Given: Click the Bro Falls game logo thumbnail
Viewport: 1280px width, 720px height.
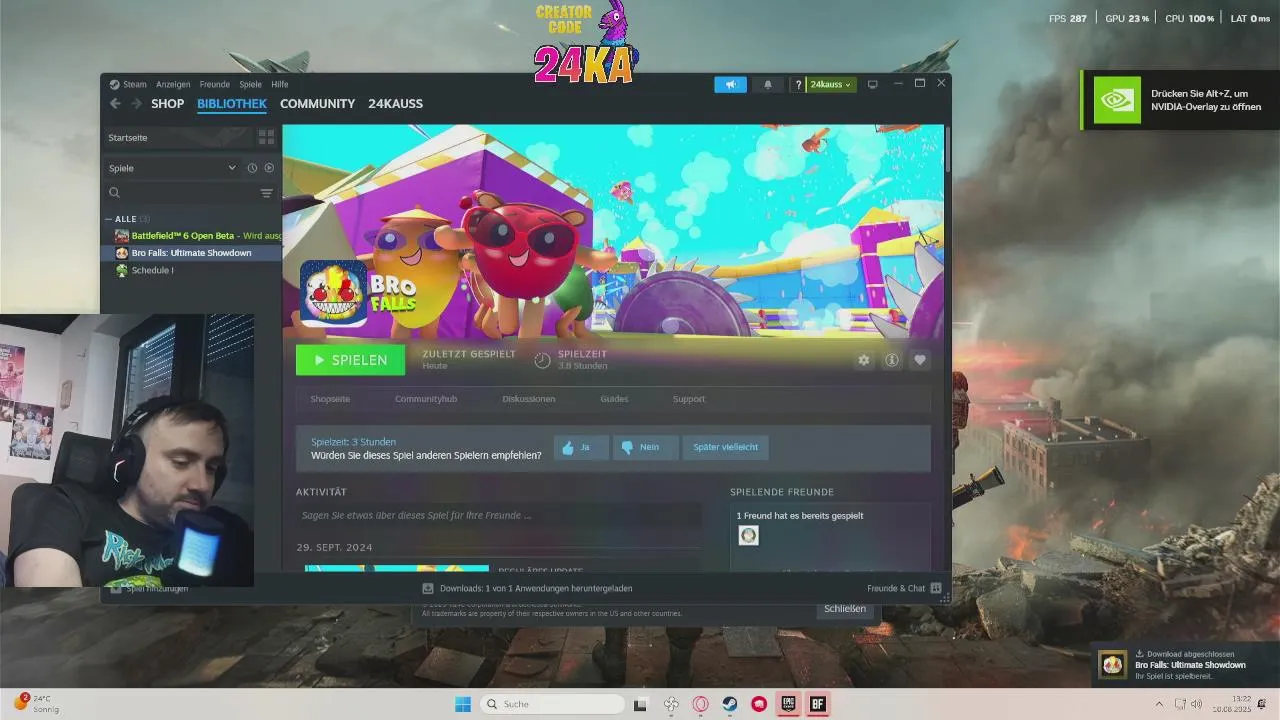Looking at the screenshot, I should click(333, 293).
